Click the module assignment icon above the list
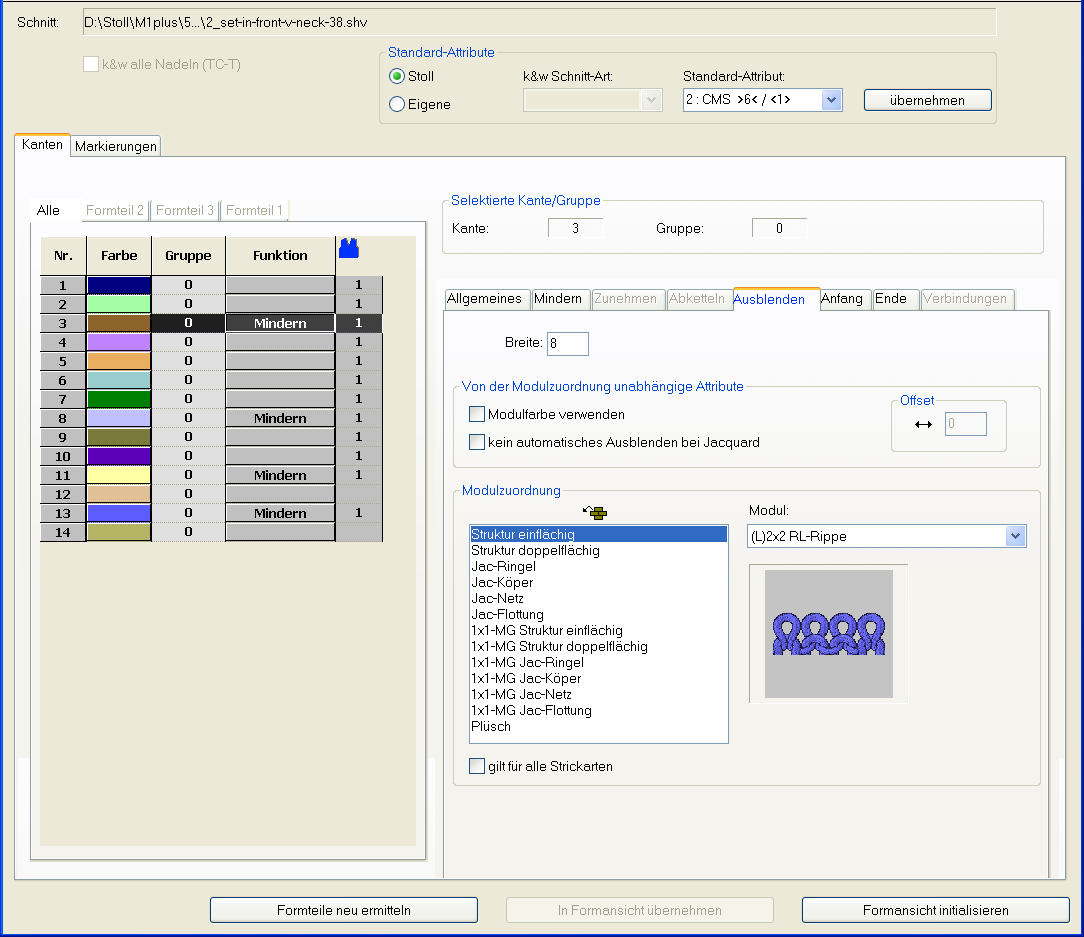The height and width of the screenshot is (937, 1084). click(597, 513)
